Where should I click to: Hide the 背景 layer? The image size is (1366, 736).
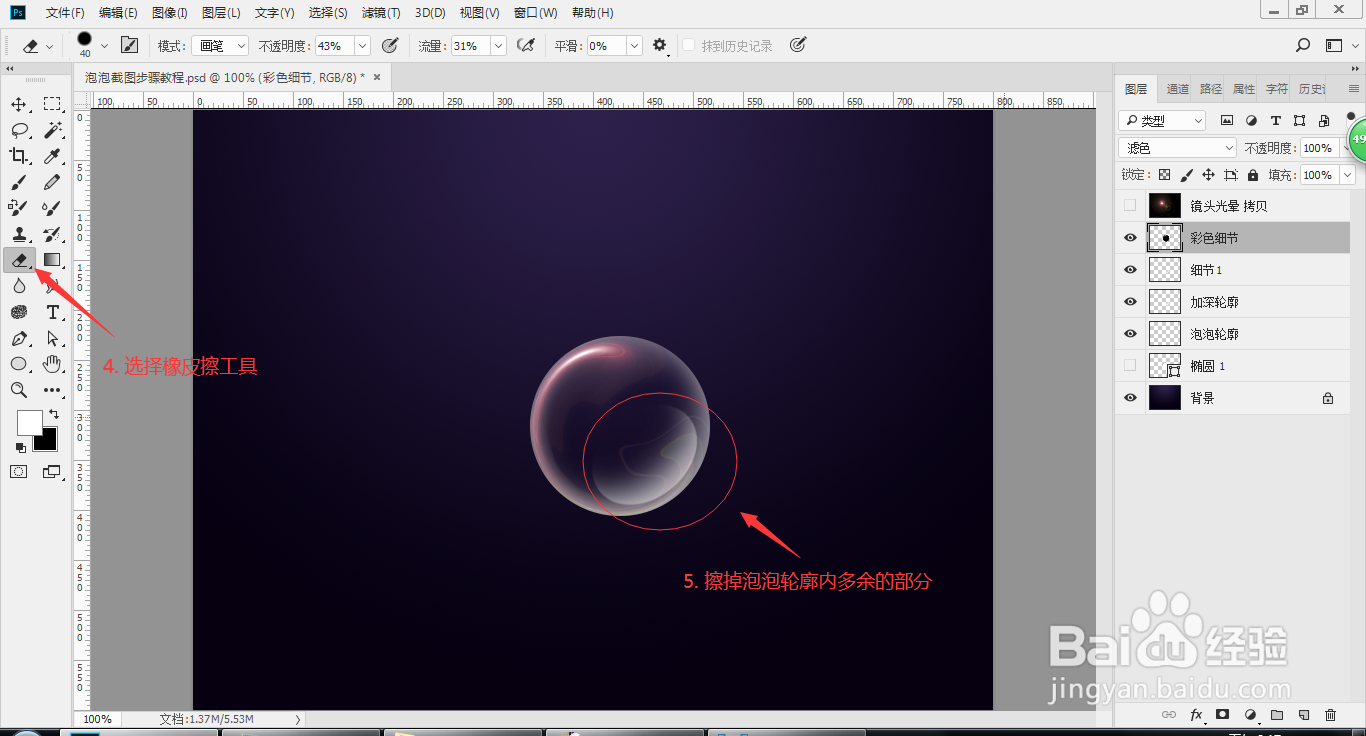[1130, 398]
